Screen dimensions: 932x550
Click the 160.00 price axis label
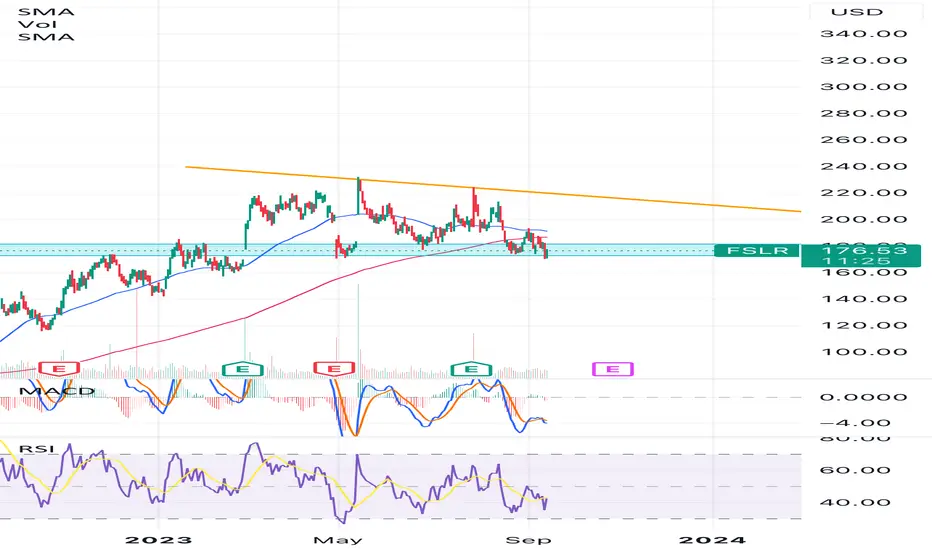[864, 272]
